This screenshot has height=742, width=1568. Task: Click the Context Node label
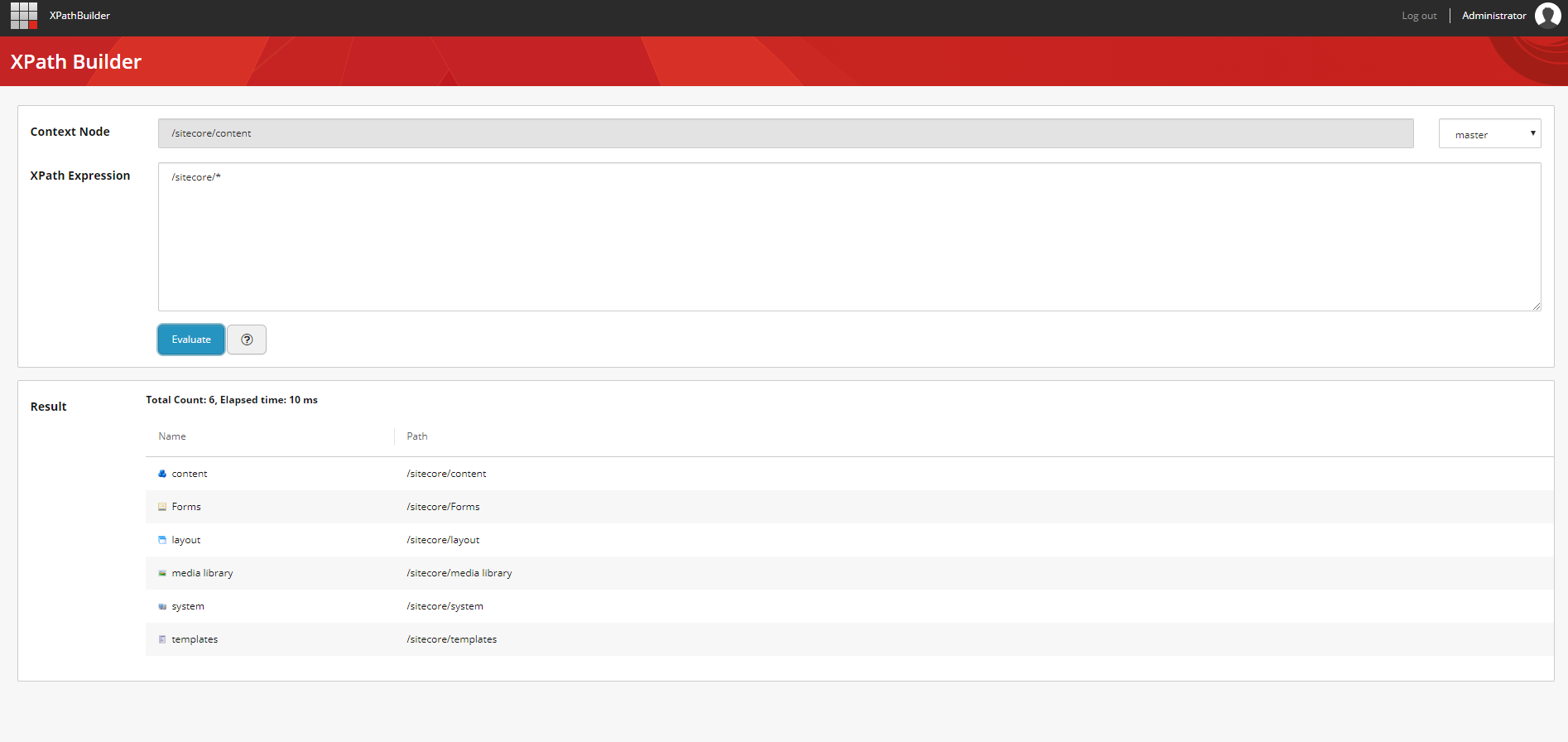pyautogui.click(x=70, y=132)
